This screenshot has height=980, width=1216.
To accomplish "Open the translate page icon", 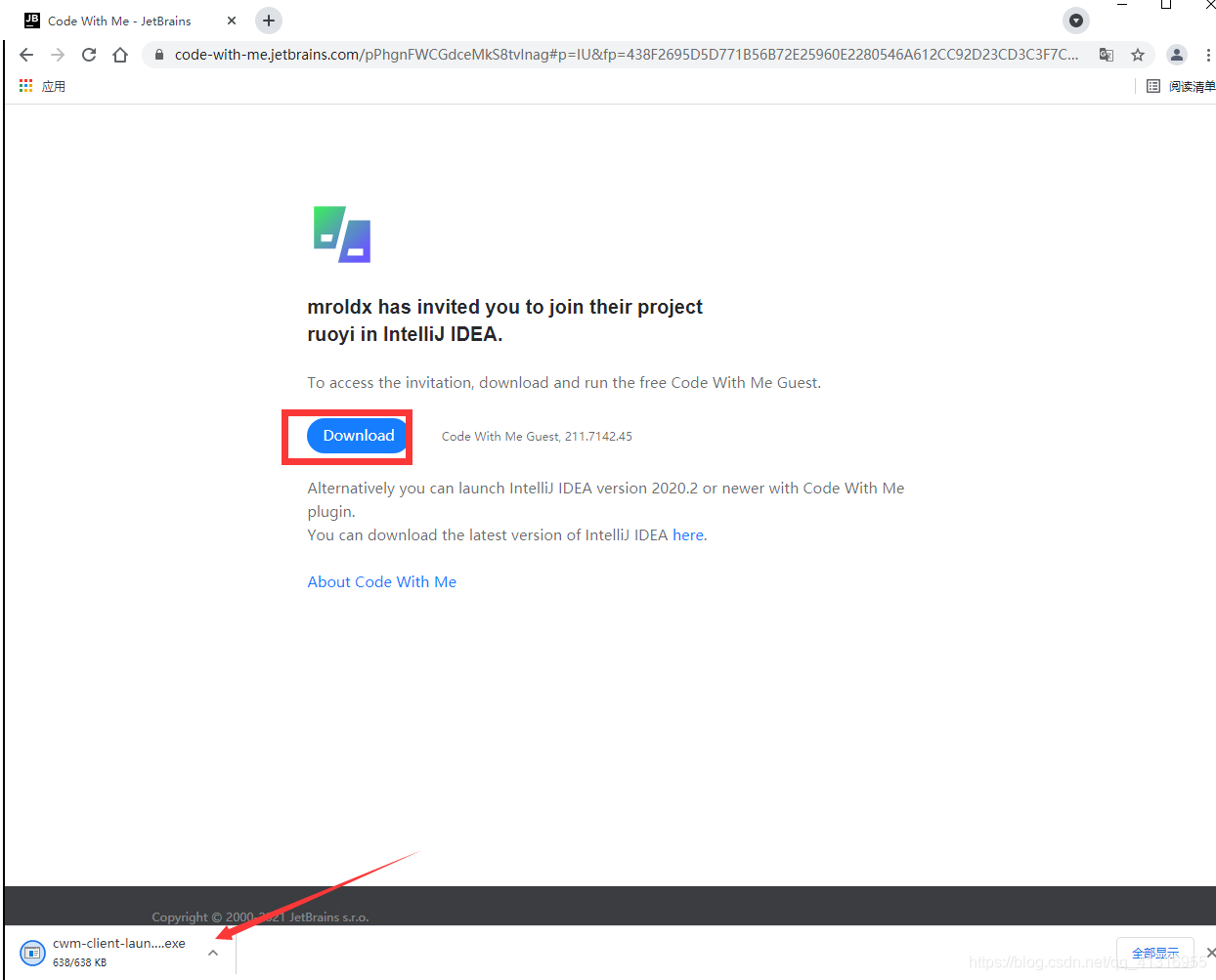I will click(x=1107, y=55).
